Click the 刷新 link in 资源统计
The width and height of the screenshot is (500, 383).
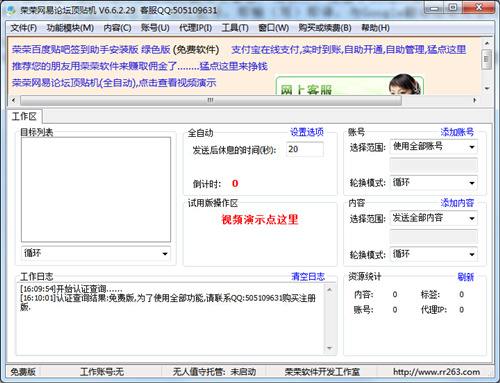(x=465, y=276)
